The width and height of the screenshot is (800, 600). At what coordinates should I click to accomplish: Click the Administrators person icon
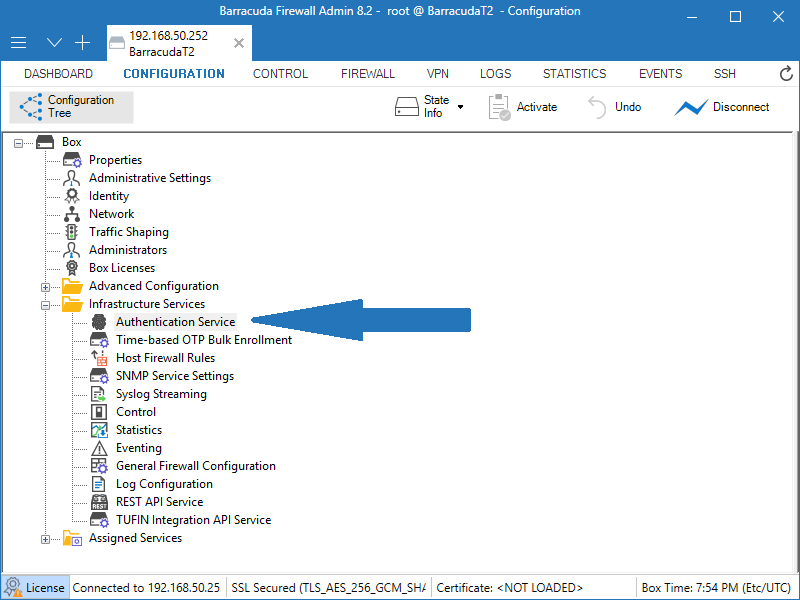[x=71, y=250]
